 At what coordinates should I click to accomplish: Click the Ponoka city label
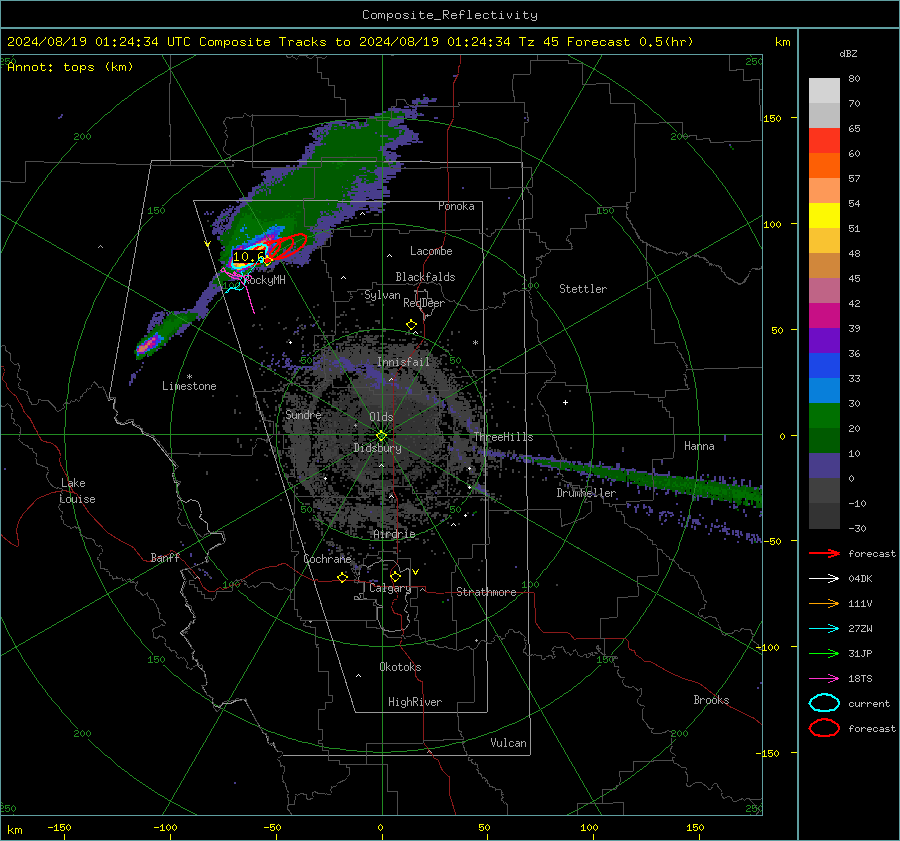(x=456, y=206)
